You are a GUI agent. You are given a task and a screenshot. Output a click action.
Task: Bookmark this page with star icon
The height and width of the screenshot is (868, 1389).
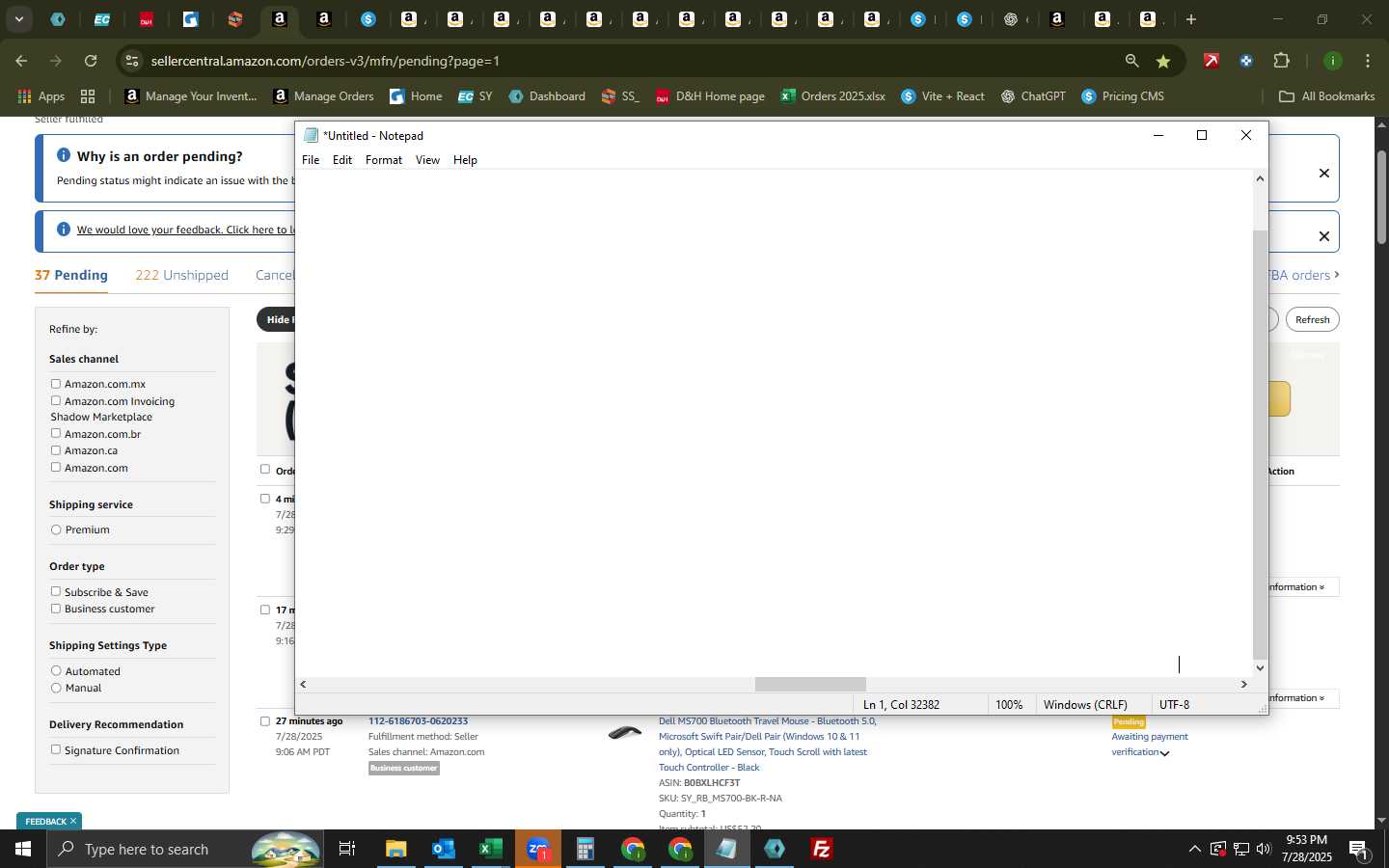(x=1163, y=61)
